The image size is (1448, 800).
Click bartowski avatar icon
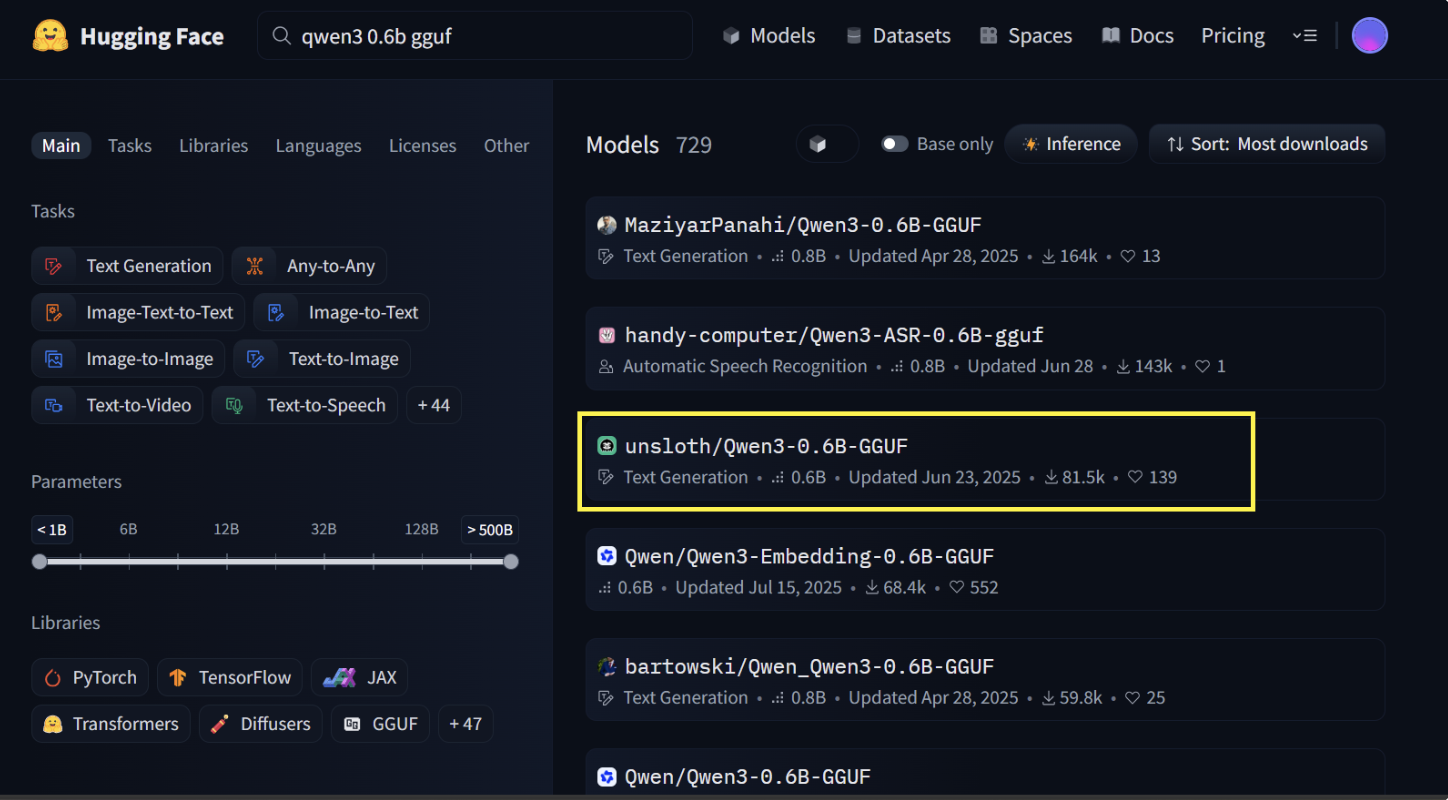pos(607,666)
